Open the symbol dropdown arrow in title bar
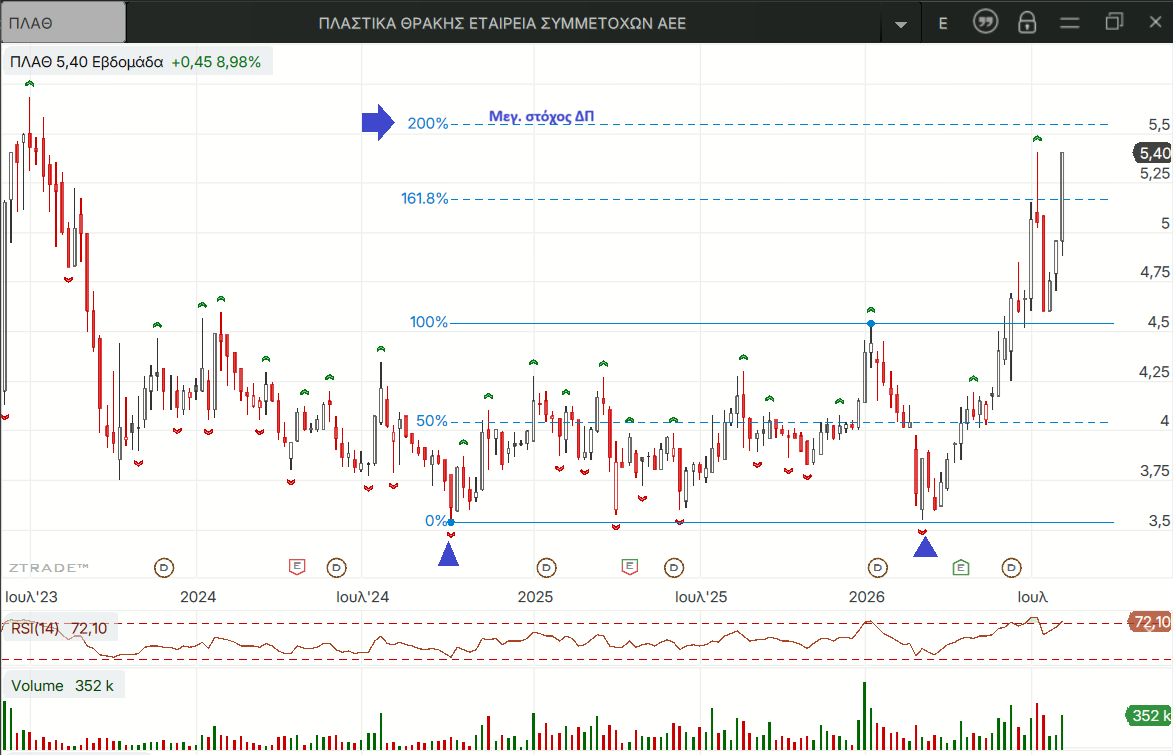The image size is (1173, 755). 901,24
